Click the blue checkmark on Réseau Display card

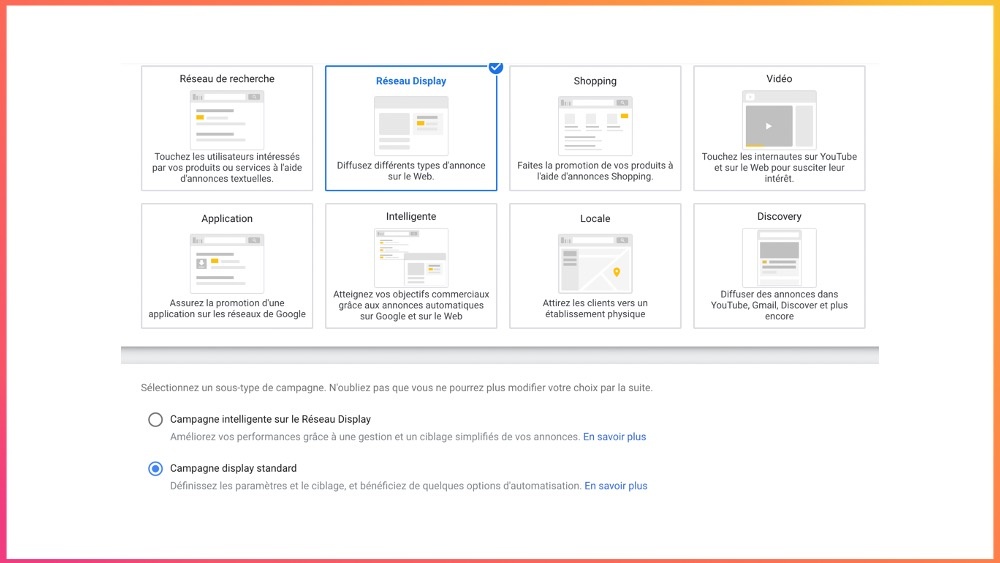pyautogui.click(x=496, y=67)
